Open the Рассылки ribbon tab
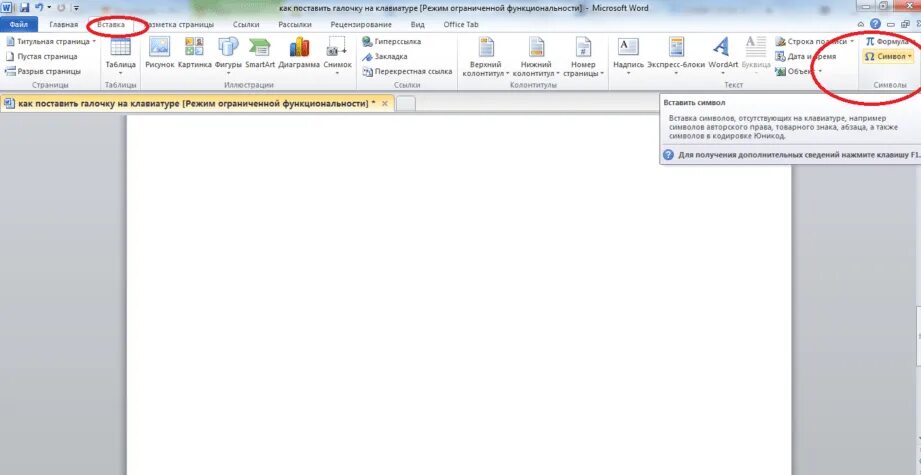 coord(295,25)
